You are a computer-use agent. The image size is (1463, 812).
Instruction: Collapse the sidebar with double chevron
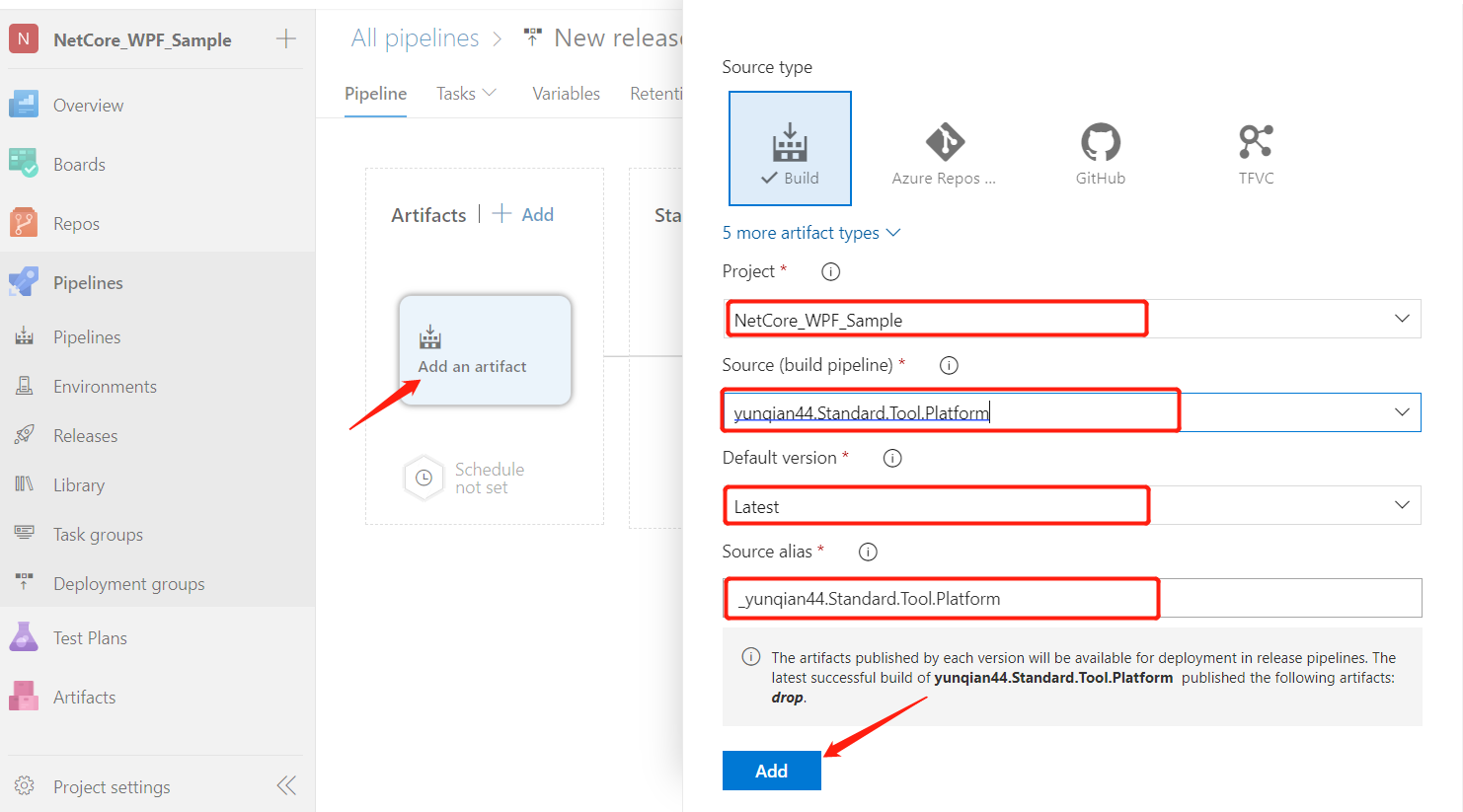(286, 785)
